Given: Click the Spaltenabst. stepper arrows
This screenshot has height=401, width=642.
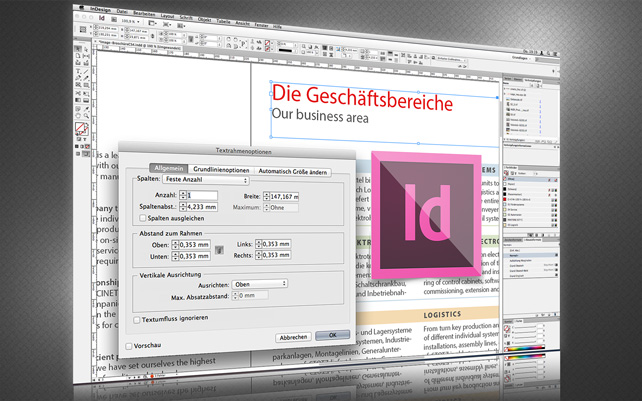Looking at the screenshot, I should (x=183, y=207).
